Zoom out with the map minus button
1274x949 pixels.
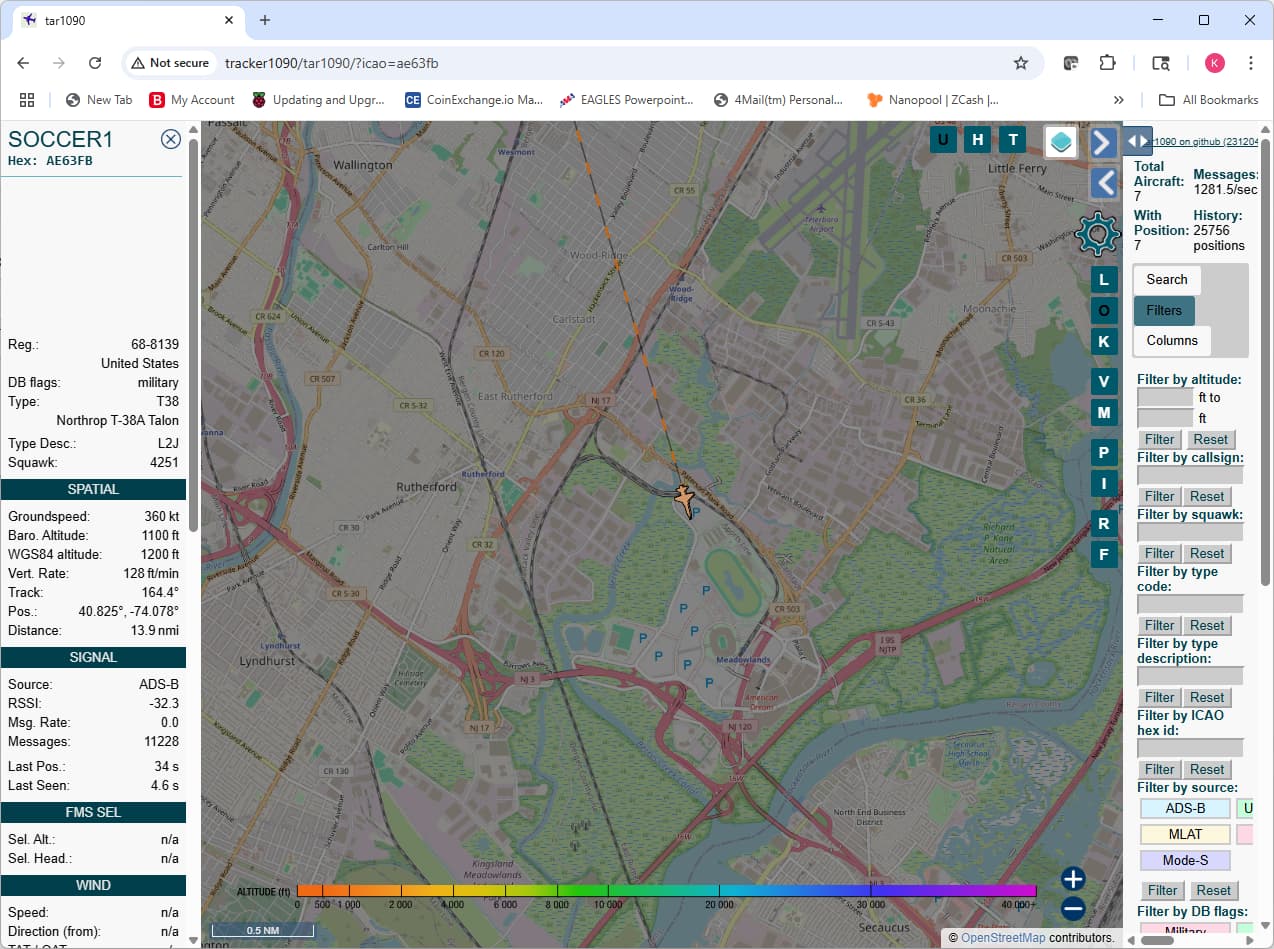[x=1073, y=909]
